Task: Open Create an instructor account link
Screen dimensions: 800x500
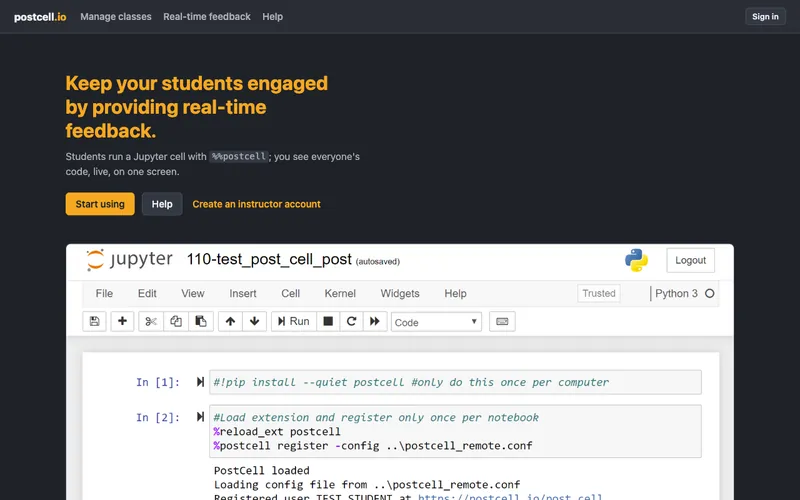Action: point(256,204)
